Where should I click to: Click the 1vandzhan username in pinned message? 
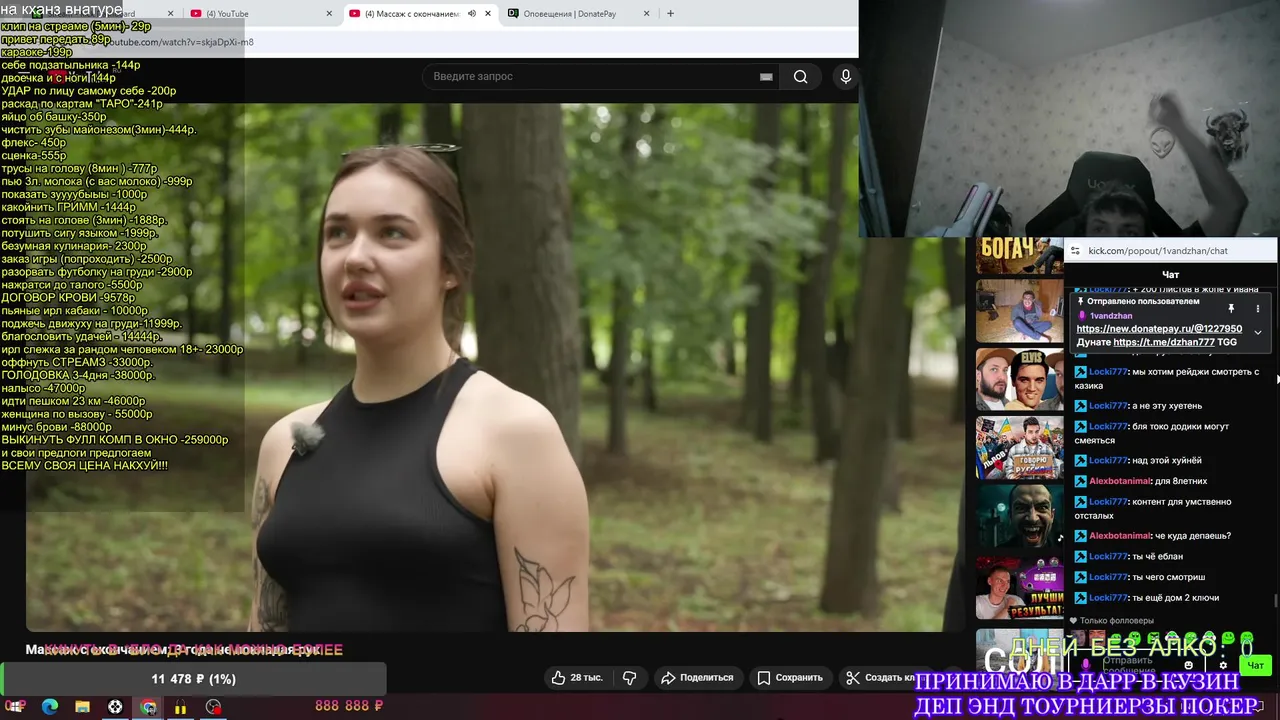1111,316
